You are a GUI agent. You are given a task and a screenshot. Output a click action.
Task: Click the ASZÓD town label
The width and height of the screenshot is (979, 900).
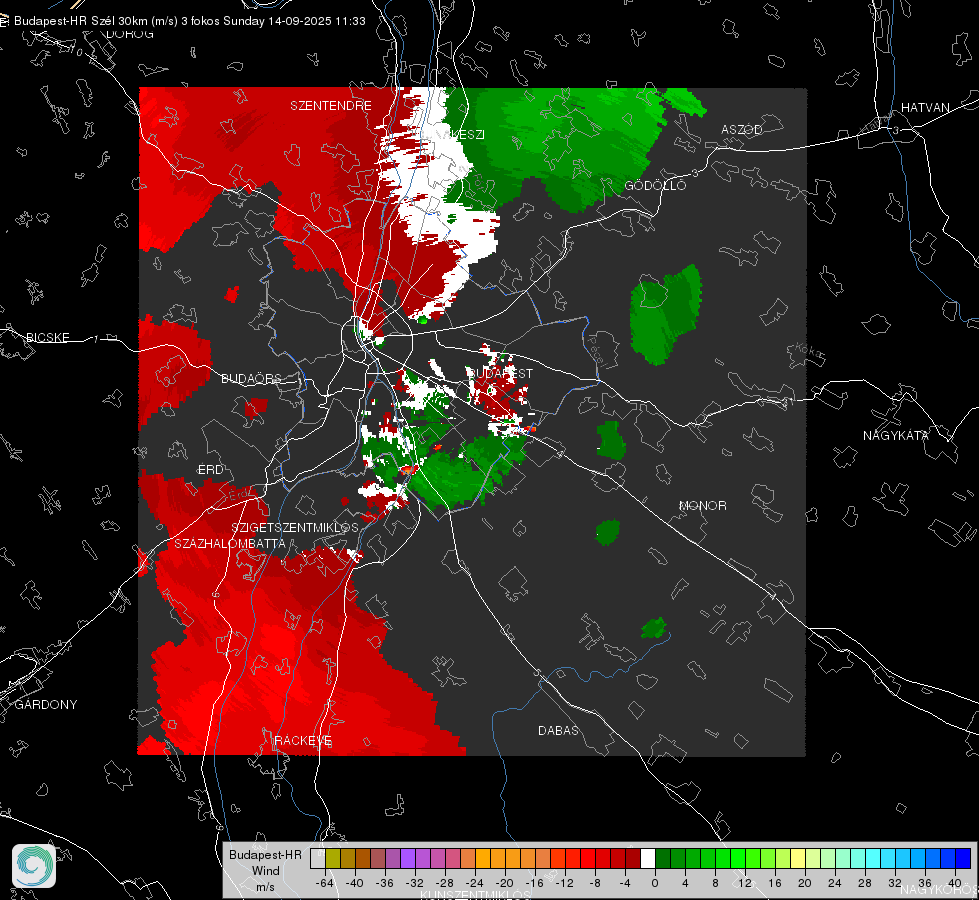tap(742, 129)
